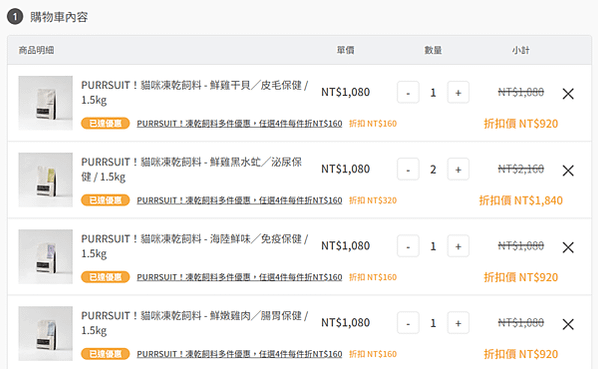
Task: Decrease quantity of 鮮雞黑水虻 item
Action: (x=408, y=169)
